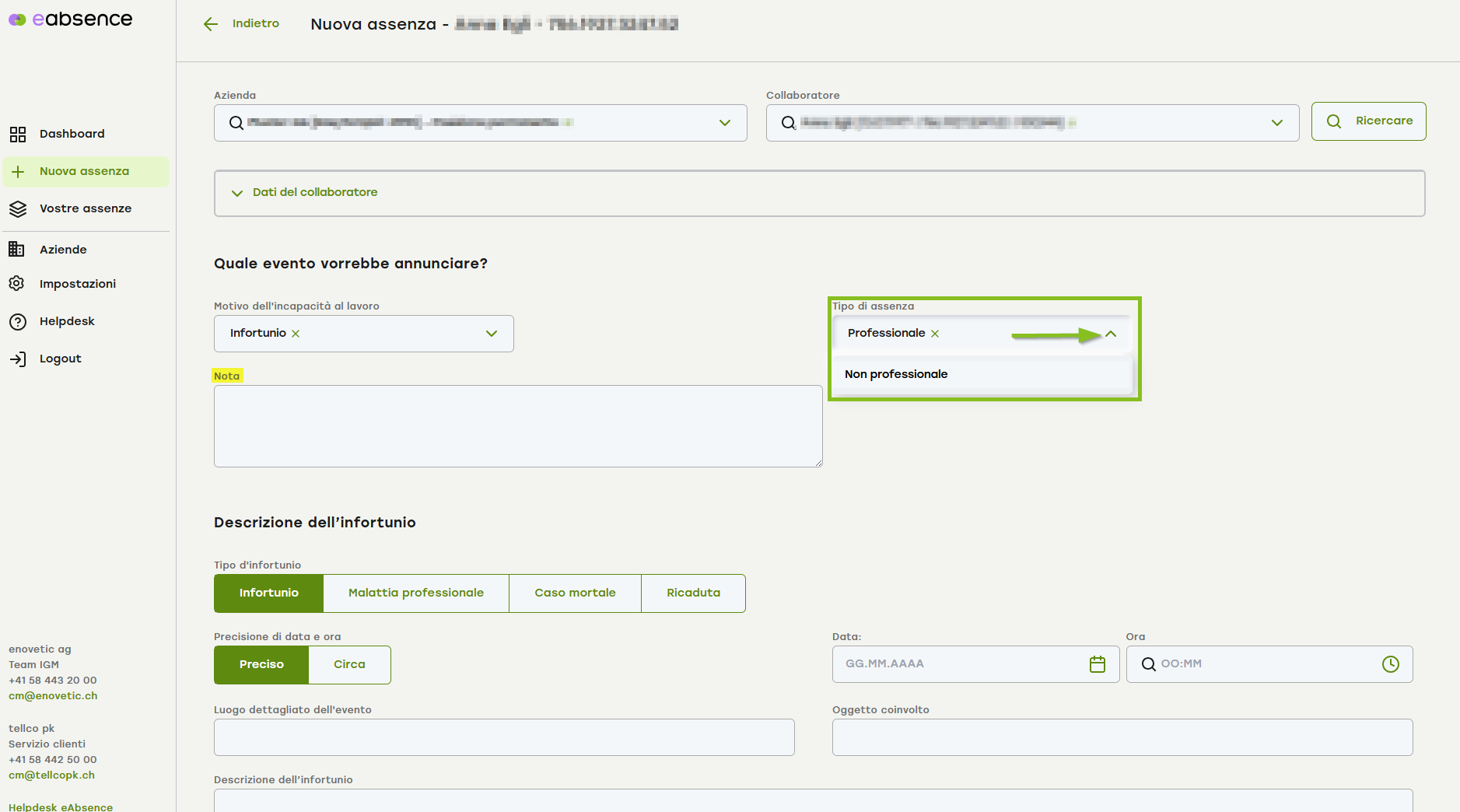Remove the Professionale selection via X icon
This screenshot has width=1460, height=812.
935,334
